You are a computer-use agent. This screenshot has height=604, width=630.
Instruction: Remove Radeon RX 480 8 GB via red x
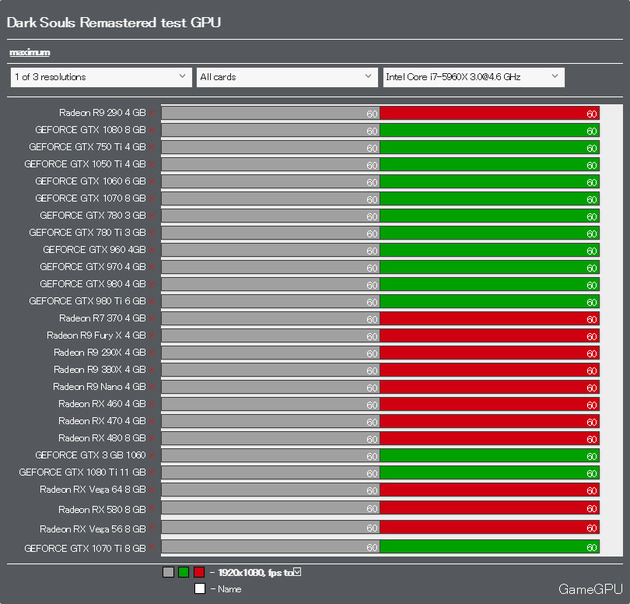(x=152, y=439)
